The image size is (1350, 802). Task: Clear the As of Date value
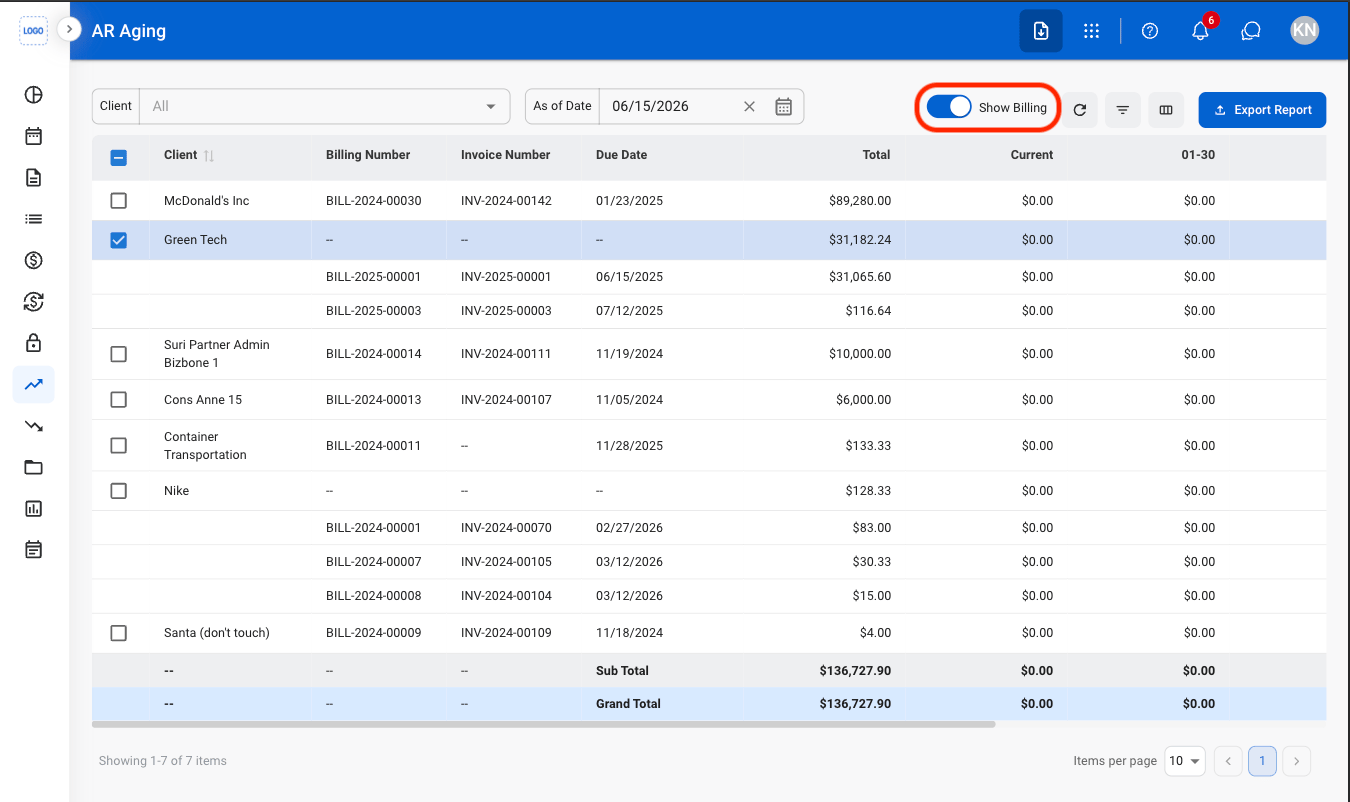(749, 106)
